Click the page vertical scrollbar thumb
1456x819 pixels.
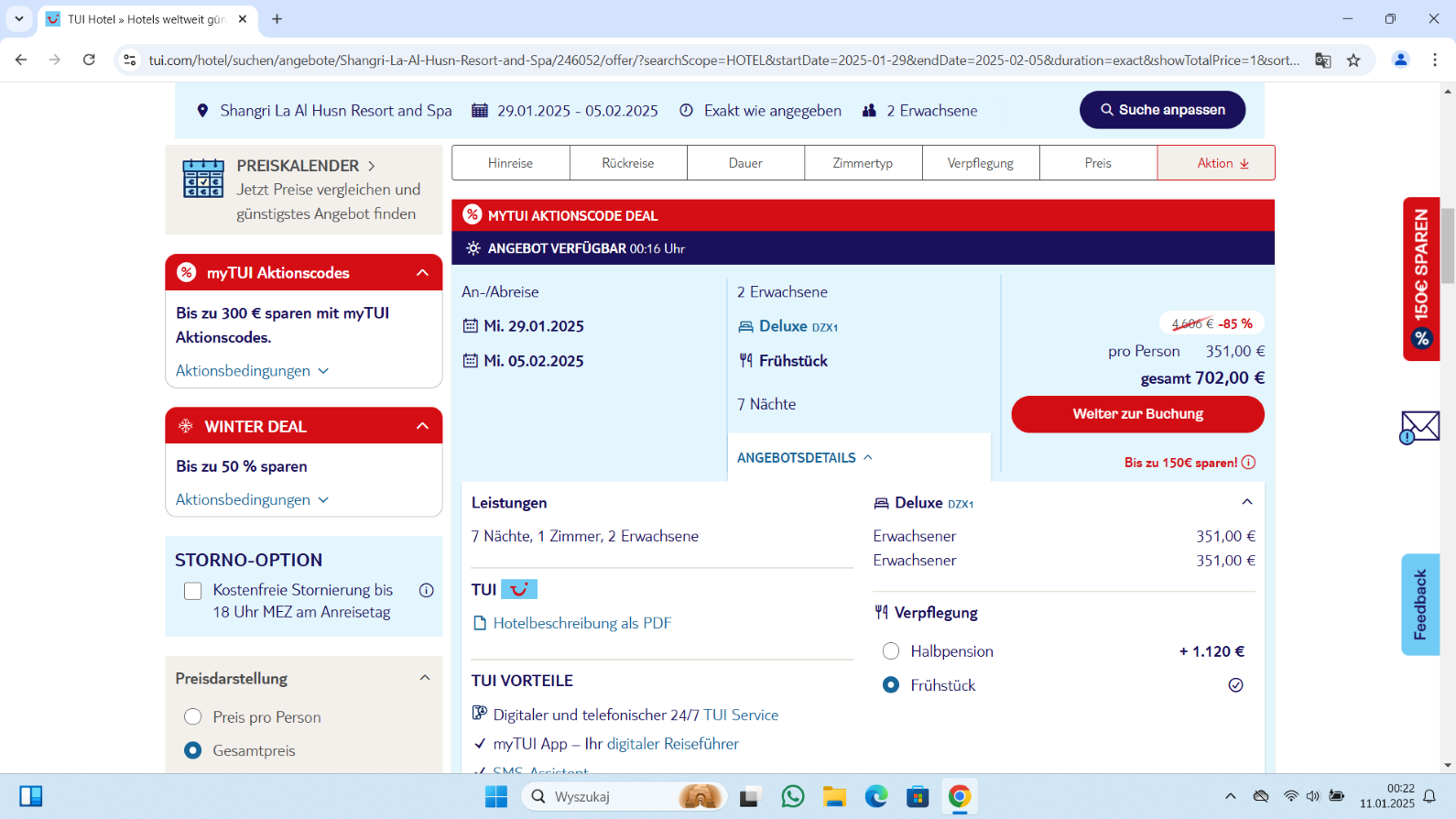[x=1448, y=246]
